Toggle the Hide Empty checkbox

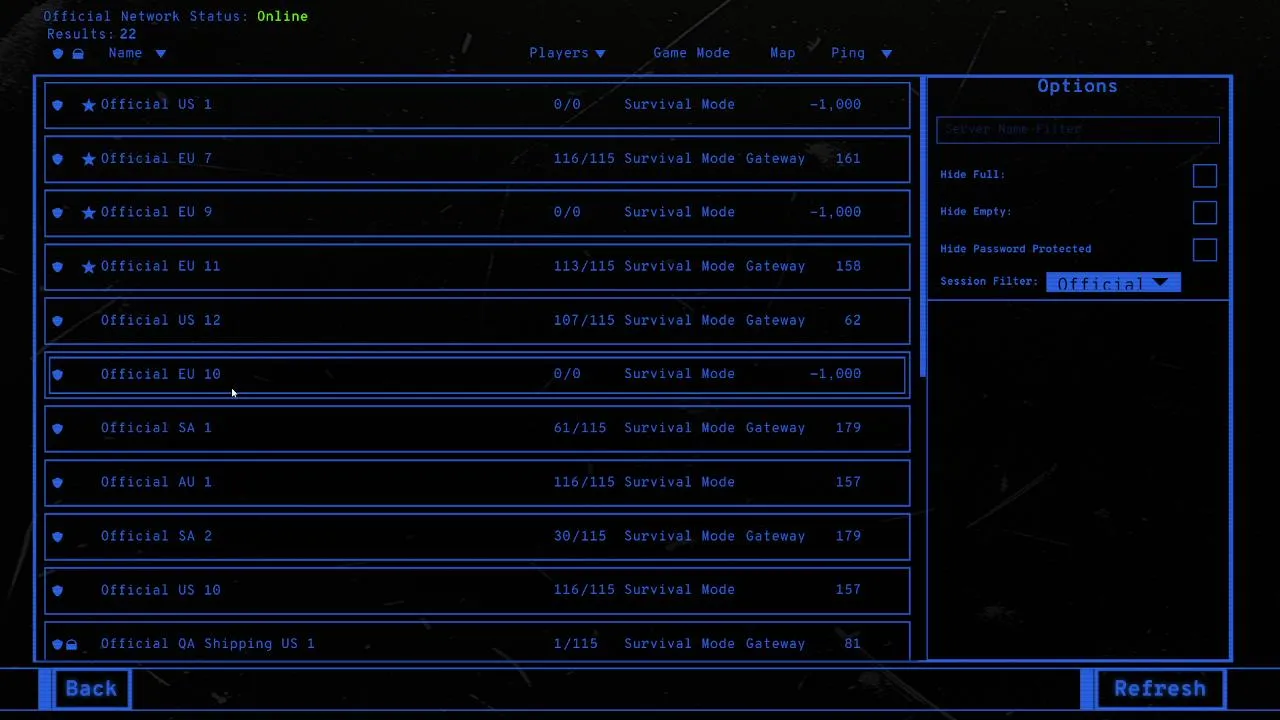[1205, 213]
